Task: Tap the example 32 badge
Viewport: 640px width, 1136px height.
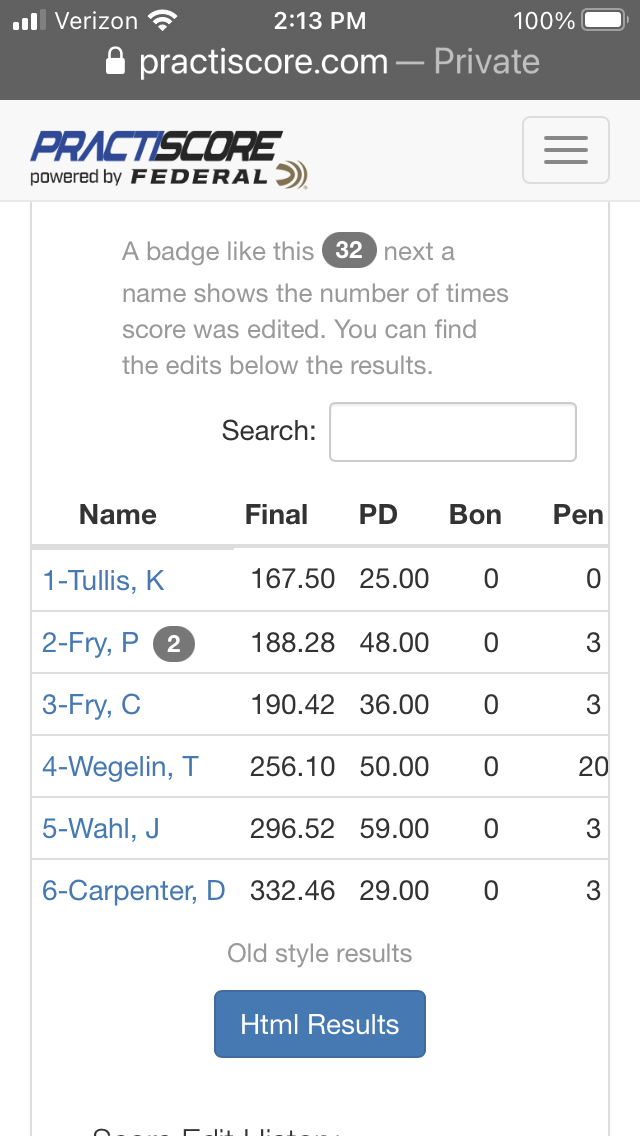Action: [x=349, y=251]
